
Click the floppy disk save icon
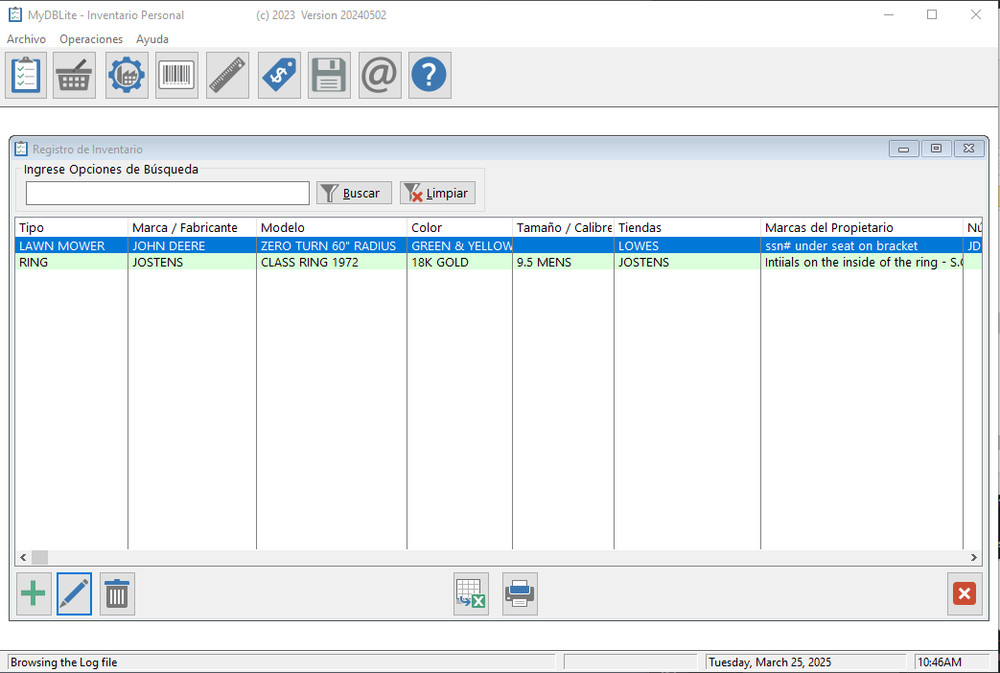(x=329, y=75)
